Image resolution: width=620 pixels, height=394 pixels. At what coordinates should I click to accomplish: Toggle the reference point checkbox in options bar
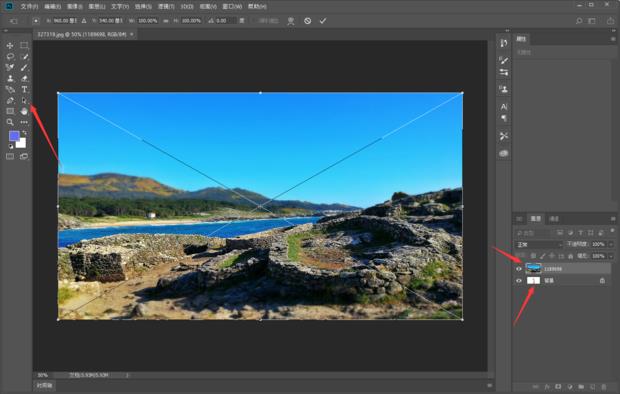pos(36,21)
